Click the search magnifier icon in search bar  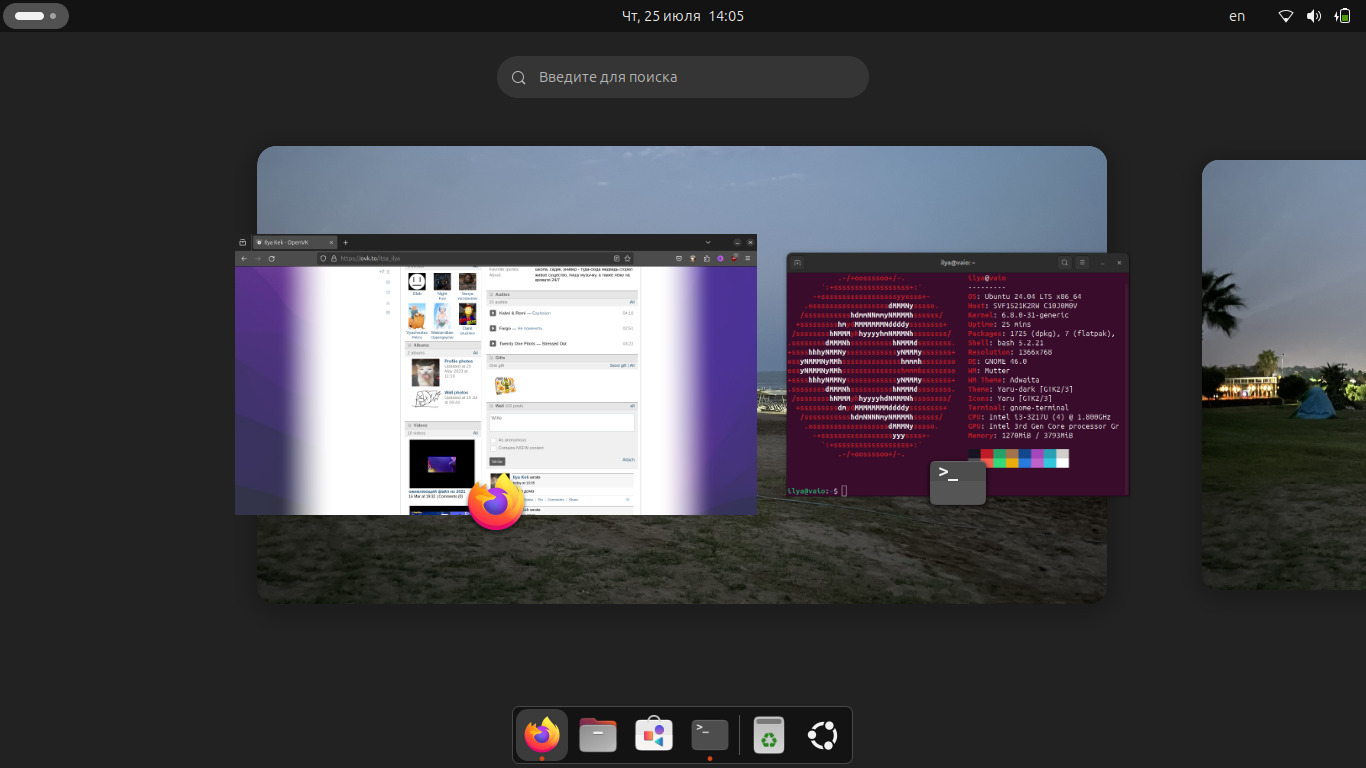(x=519, y=78)
